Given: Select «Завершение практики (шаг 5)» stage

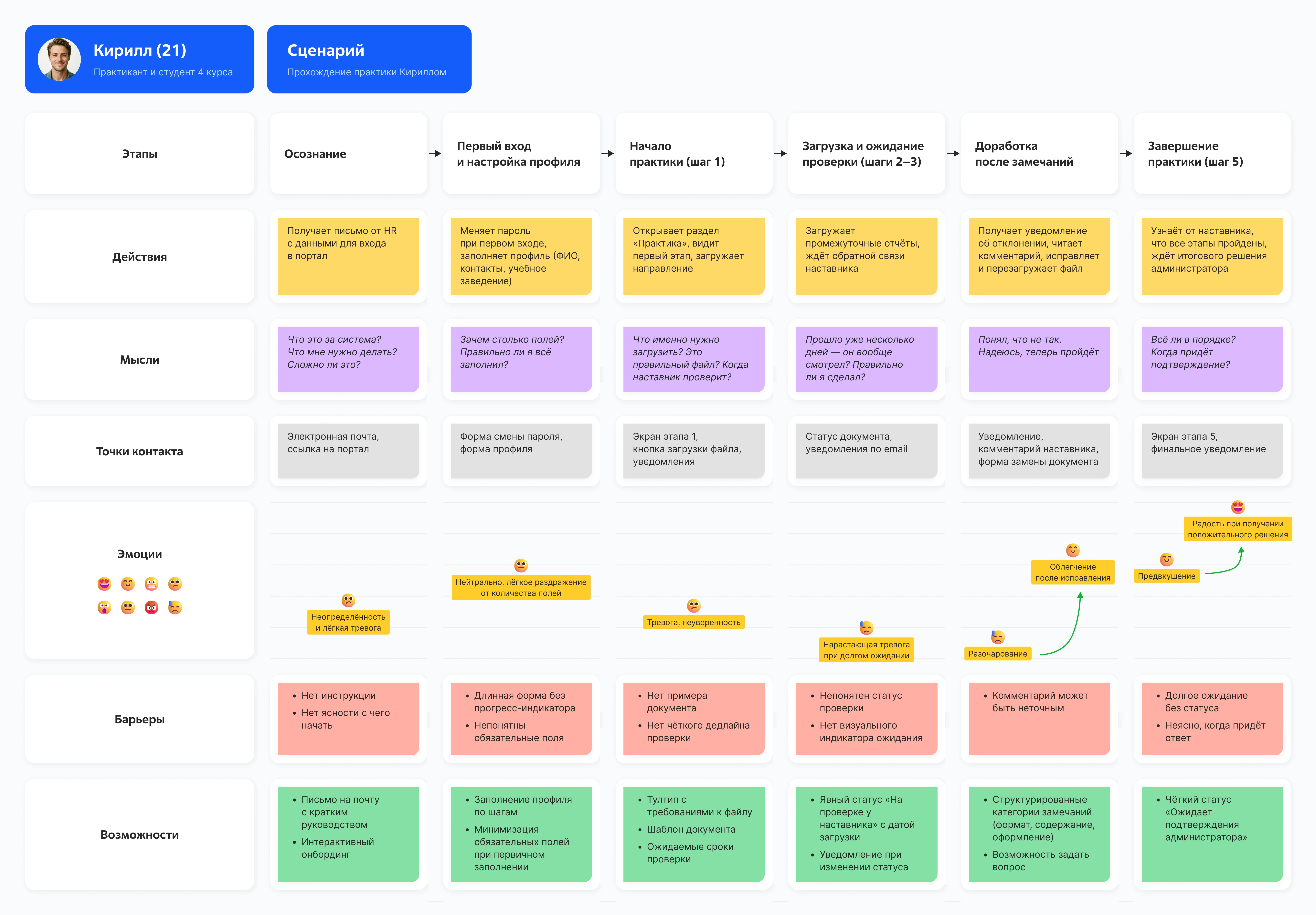Looking at the screenshot, I should (1212, 153).
